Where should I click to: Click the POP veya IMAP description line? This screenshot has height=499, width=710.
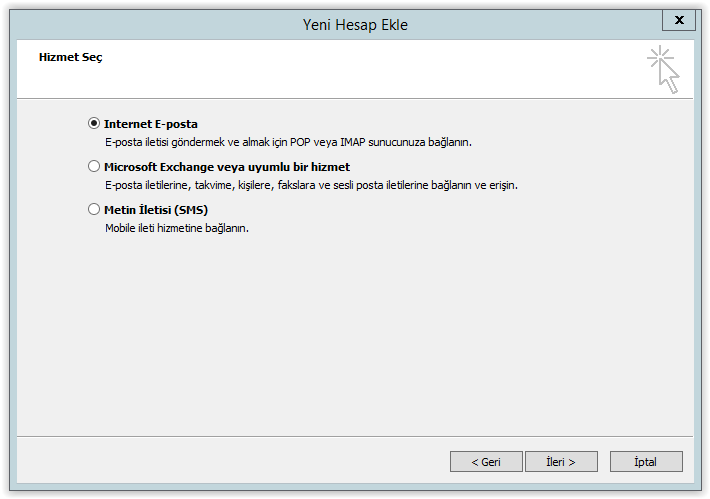tap(288, 142)
